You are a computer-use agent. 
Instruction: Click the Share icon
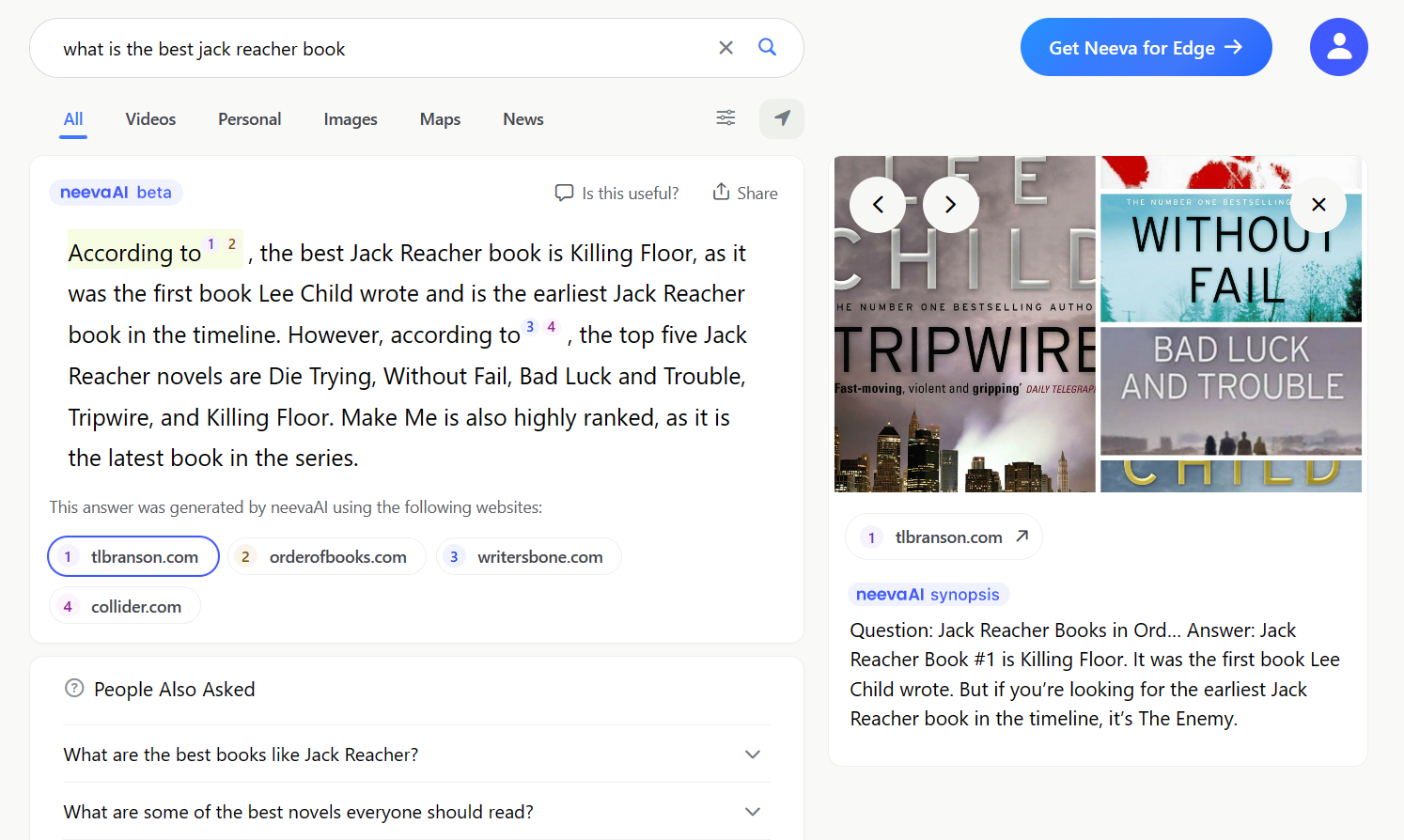[721, 192]
